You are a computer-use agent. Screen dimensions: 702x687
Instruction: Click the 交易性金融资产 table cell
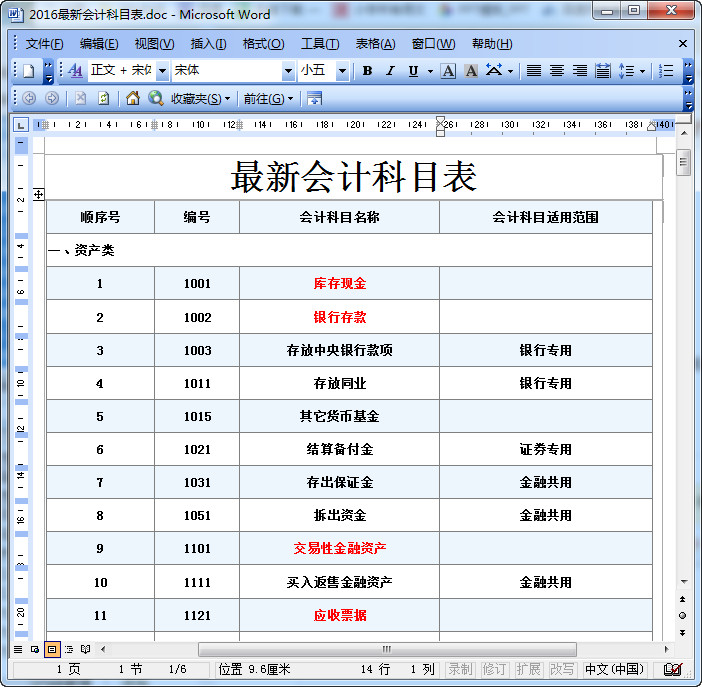(339, 548)
